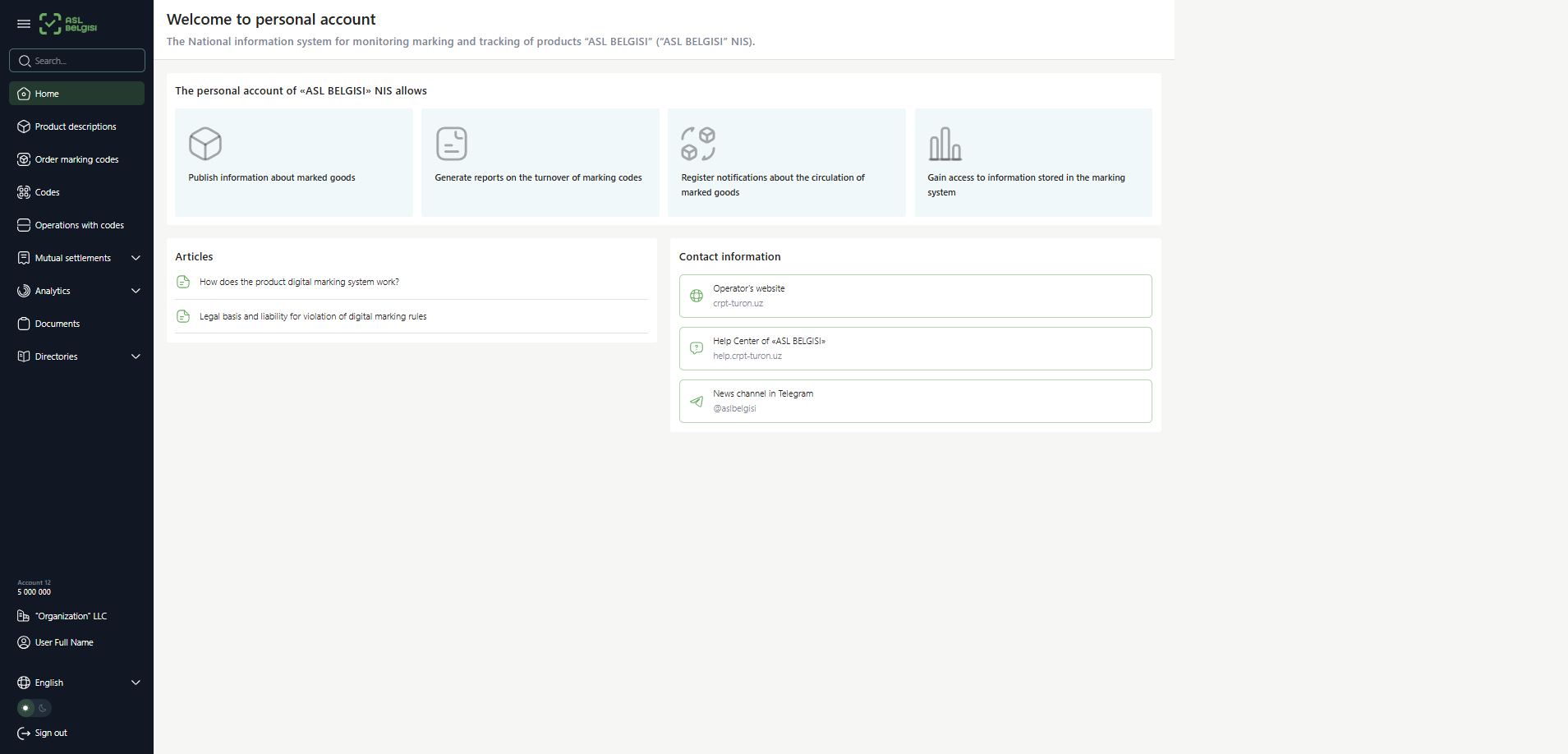Open the Documents section
Image resolution: width=1568 pixels, height=754 pixels.
click(77, 324)
